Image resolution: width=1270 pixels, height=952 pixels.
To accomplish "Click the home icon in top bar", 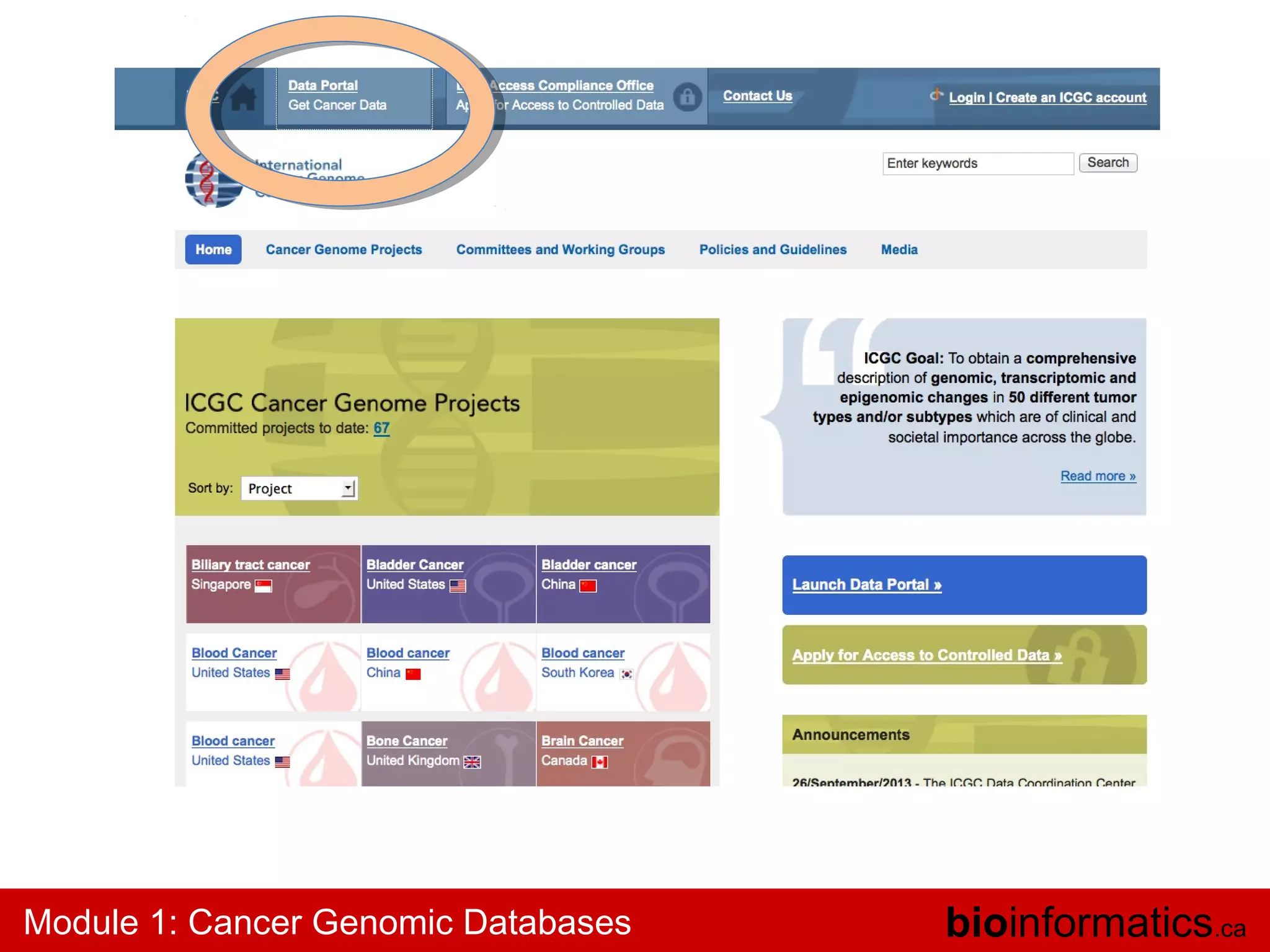I will pyautogui.click(x=243, y=97).
